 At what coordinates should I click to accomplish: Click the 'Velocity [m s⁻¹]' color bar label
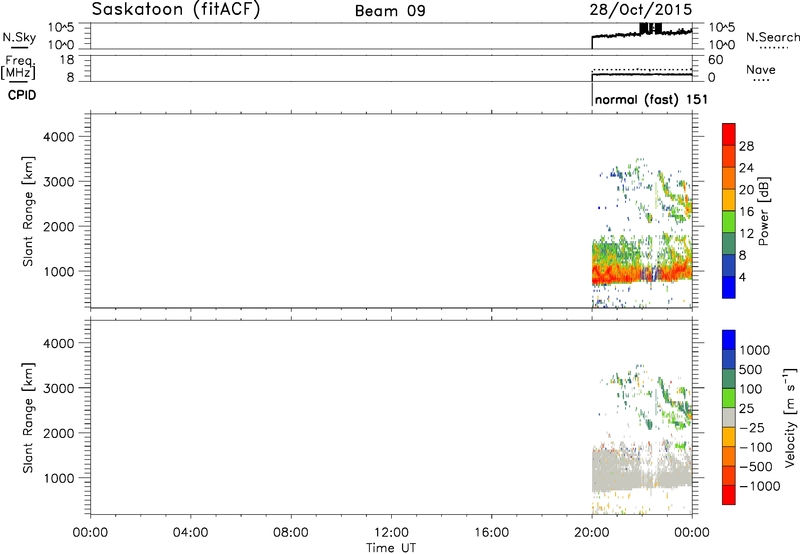coord(790,417)
